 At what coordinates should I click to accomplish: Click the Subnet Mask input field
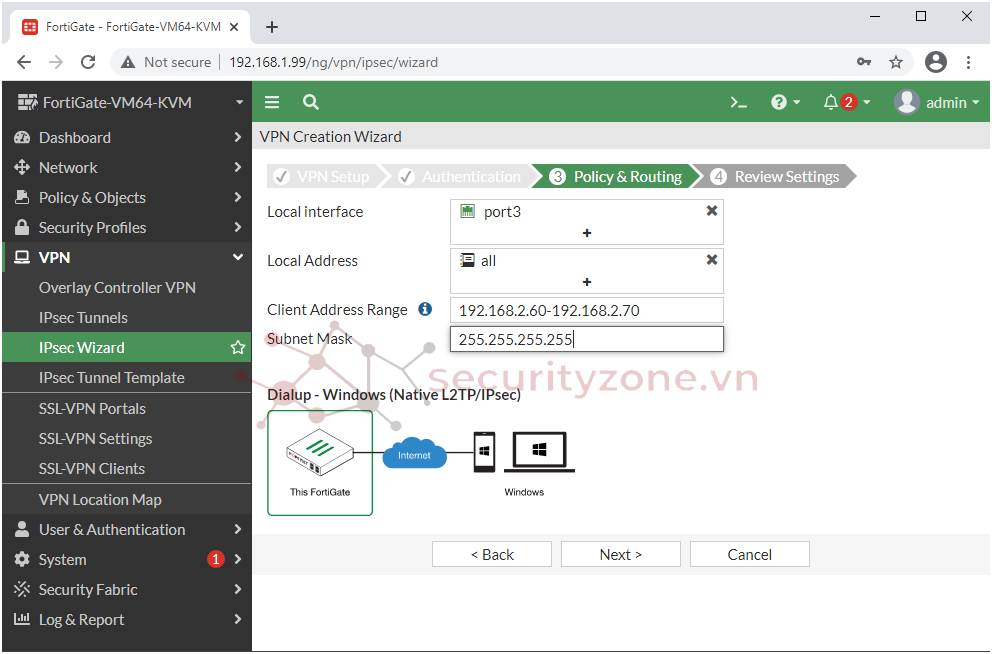(586, 340)
